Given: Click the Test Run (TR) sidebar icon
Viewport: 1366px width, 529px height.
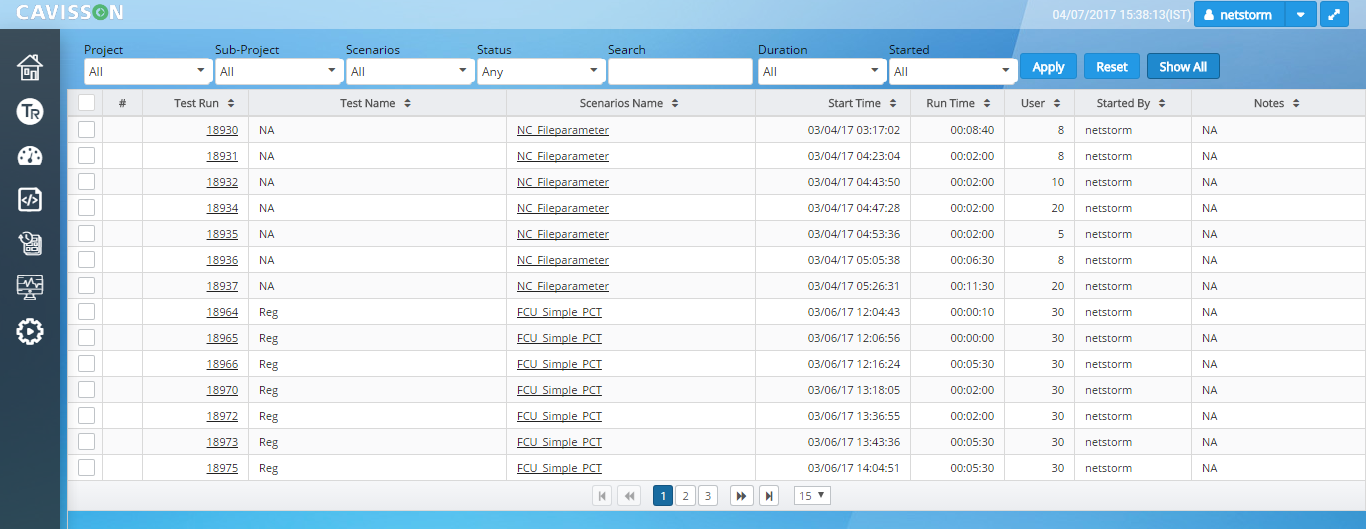Looking at the screenshot, I should [30, 112].
